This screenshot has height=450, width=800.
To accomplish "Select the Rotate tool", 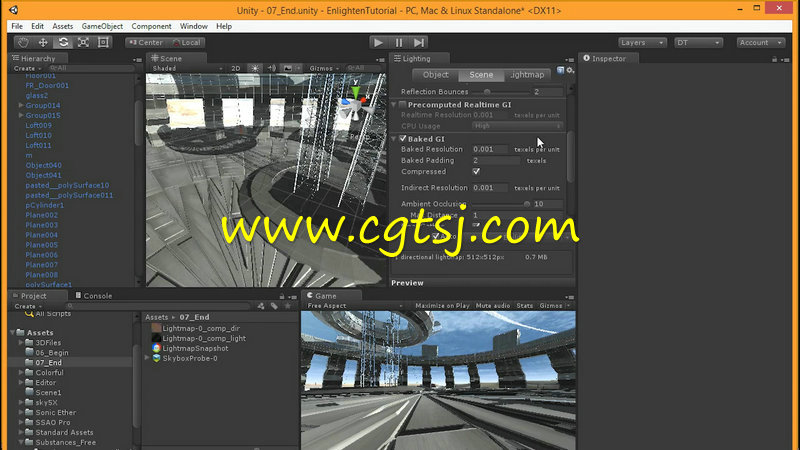I will pyautogui.click(x=63, y=42).
